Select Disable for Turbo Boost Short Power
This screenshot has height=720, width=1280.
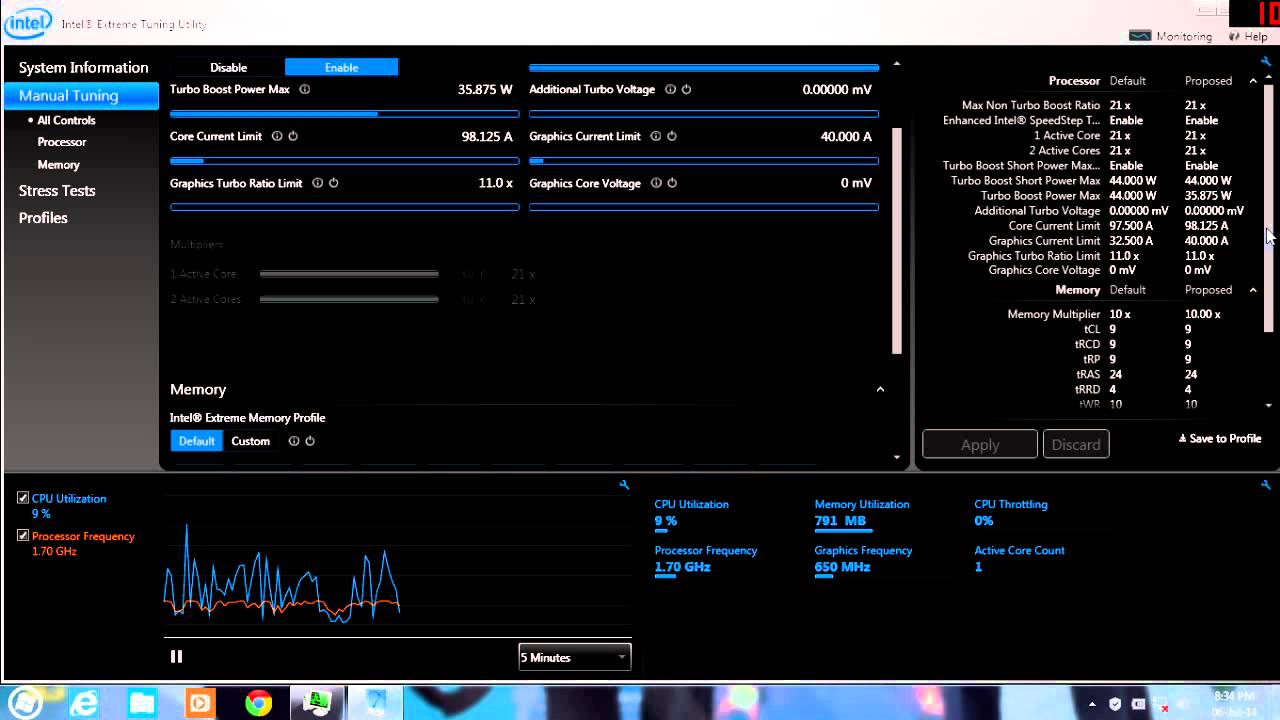(x=228, y=67)
